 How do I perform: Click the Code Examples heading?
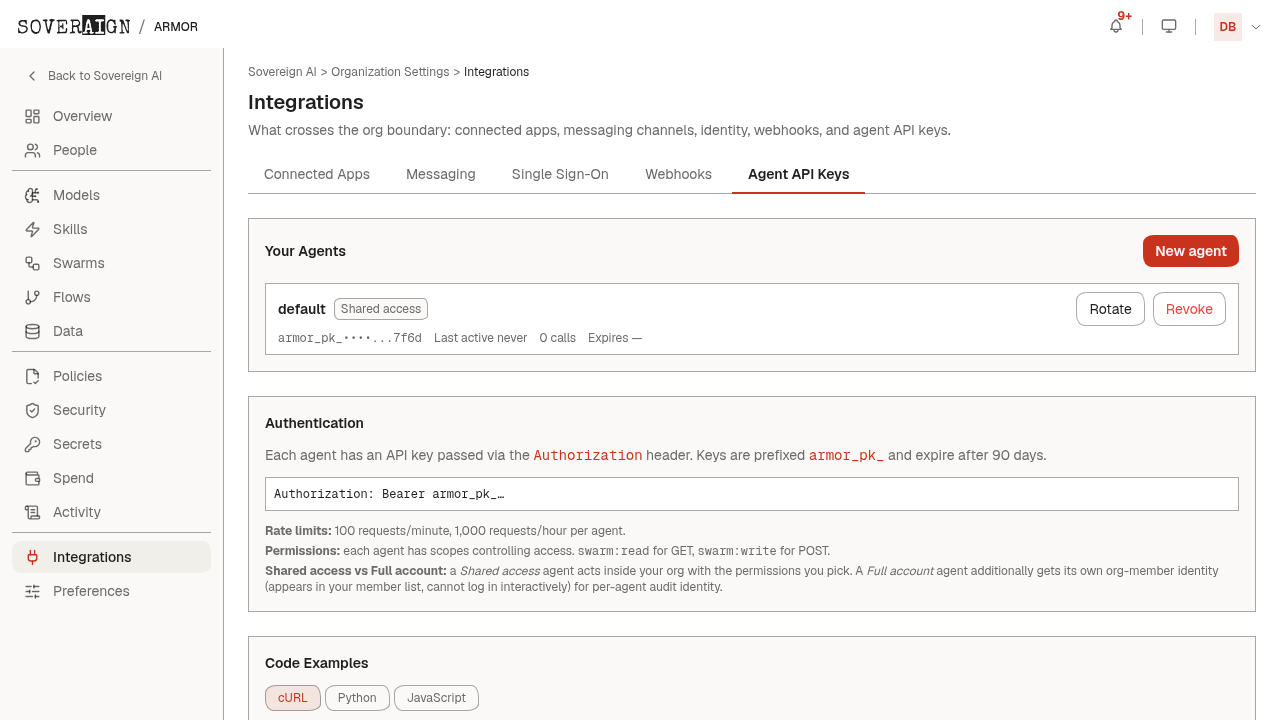tap(316, 663)
